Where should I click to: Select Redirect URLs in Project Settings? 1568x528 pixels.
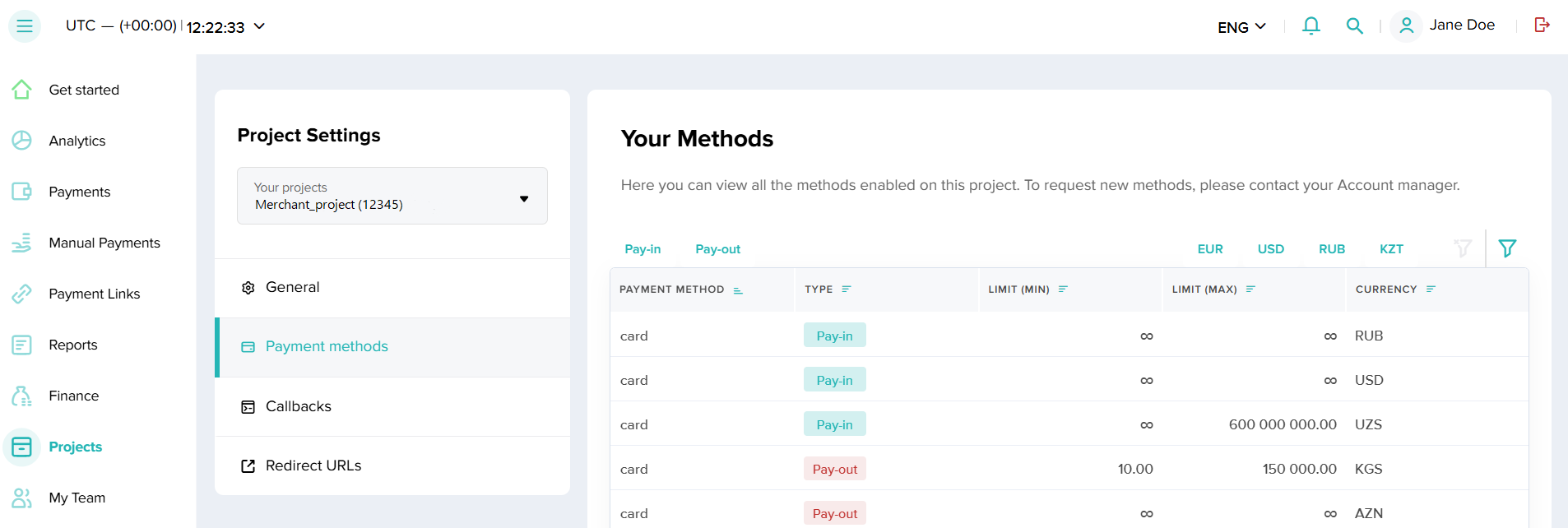[x=313, y=465]
